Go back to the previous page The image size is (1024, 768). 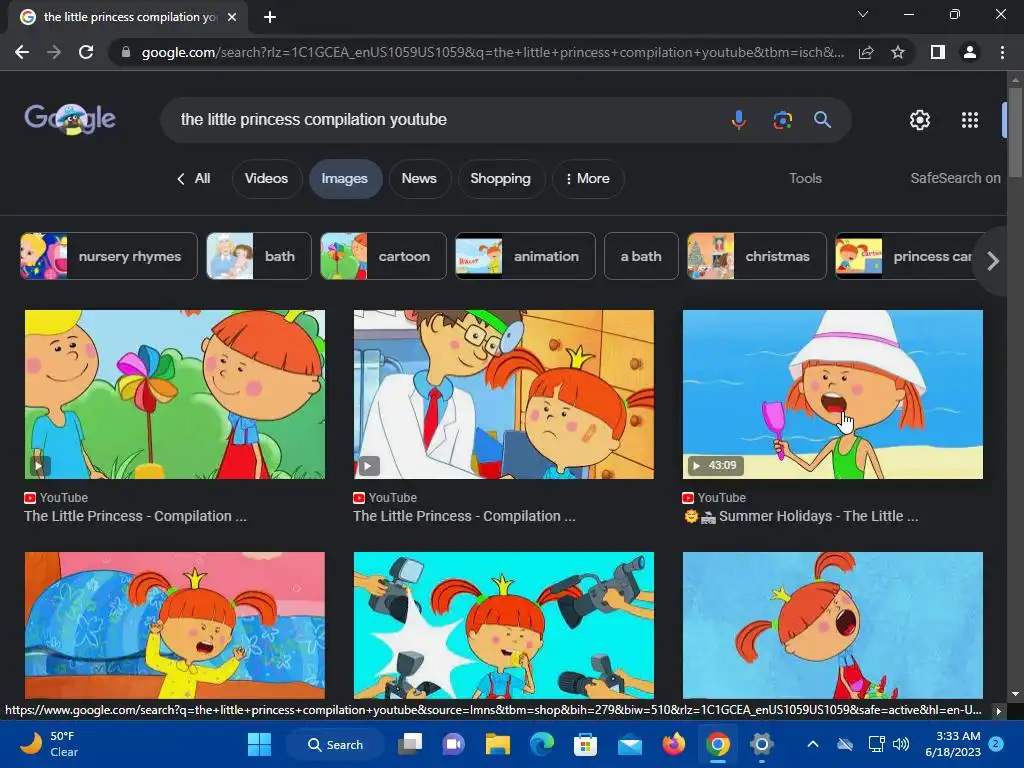click(22, 52)
